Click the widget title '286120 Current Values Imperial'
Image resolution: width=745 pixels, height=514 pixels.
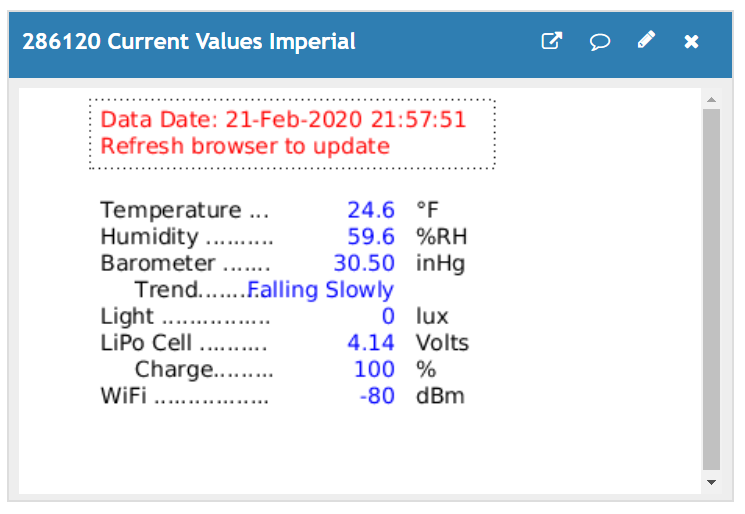(189, 42)
